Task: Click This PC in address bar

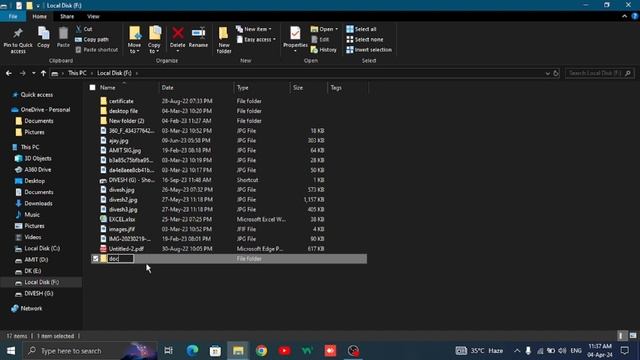Action: pos(77,73)
